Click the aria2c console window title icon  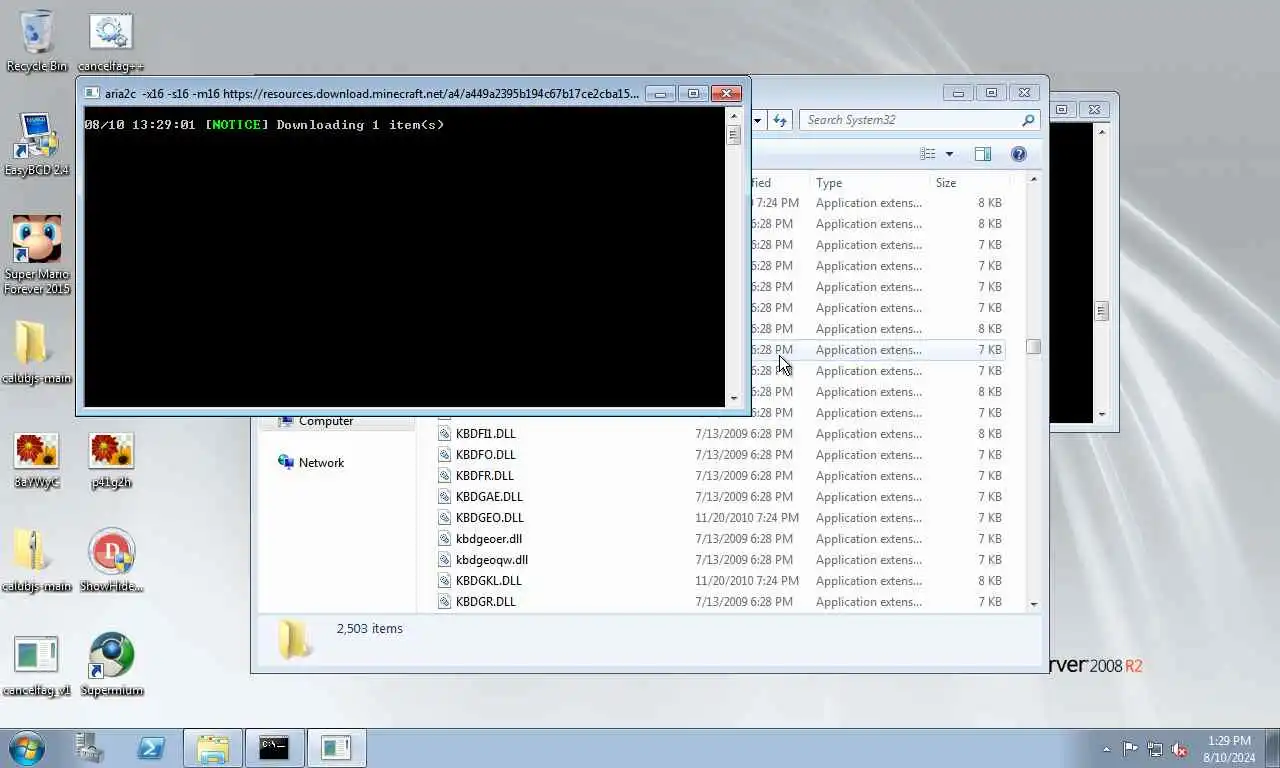tap(91, 94)
